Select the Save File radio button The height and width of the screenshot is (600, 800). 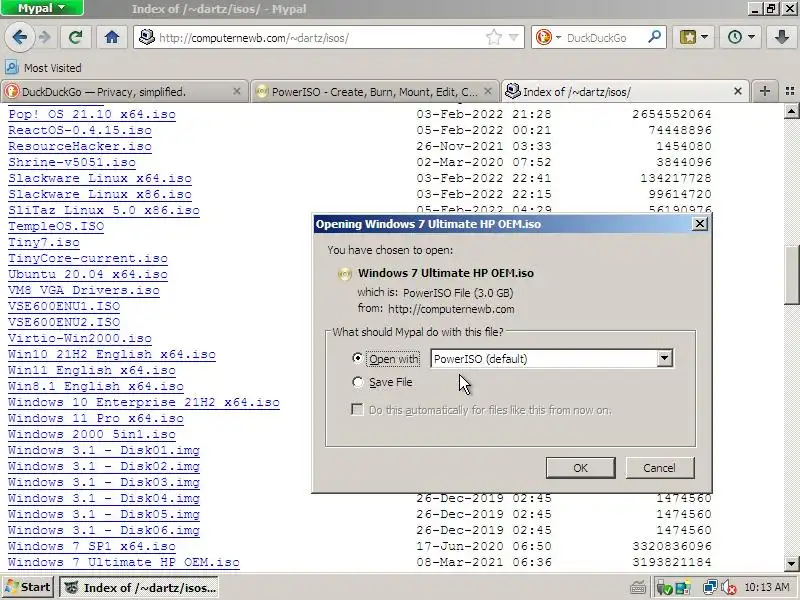[358, 382]
